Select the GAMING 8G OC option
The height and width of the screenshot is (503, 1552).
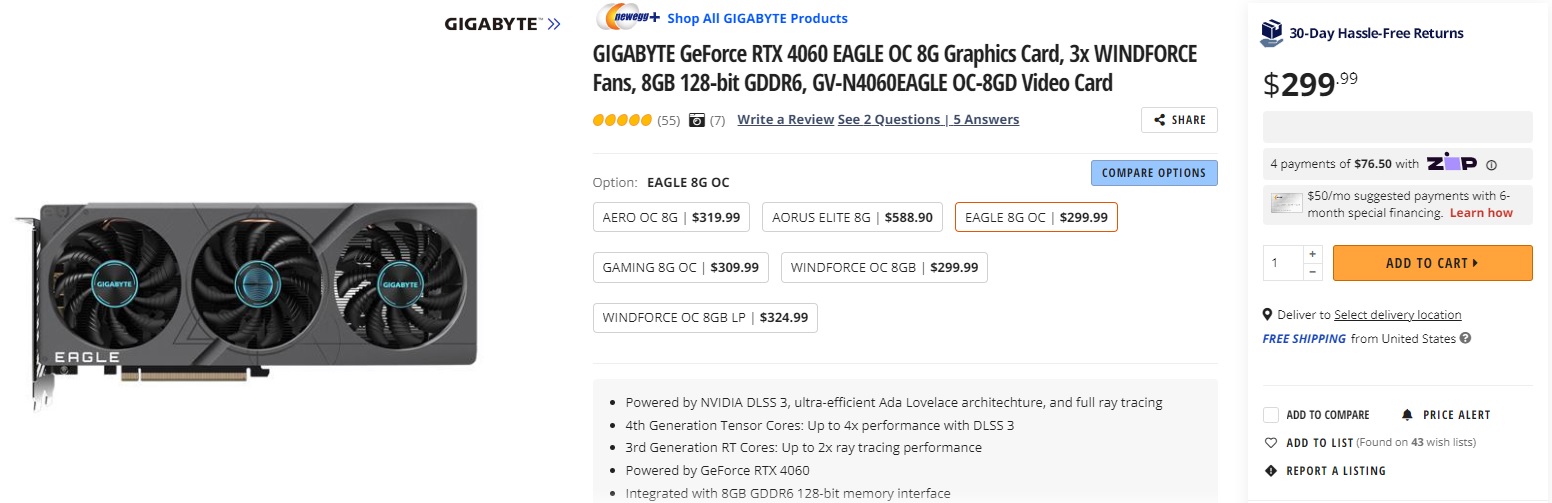pyautogui.click(x=680, y=268)
